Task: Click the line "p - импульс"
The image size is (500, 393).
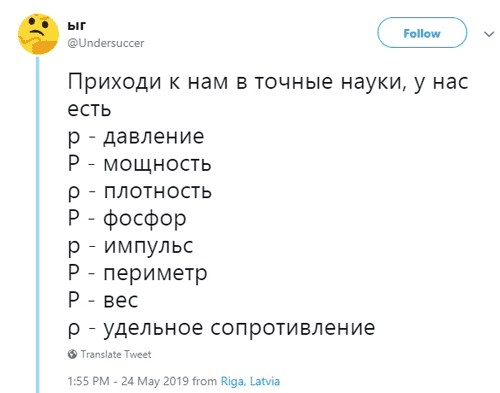Action: 130,246
